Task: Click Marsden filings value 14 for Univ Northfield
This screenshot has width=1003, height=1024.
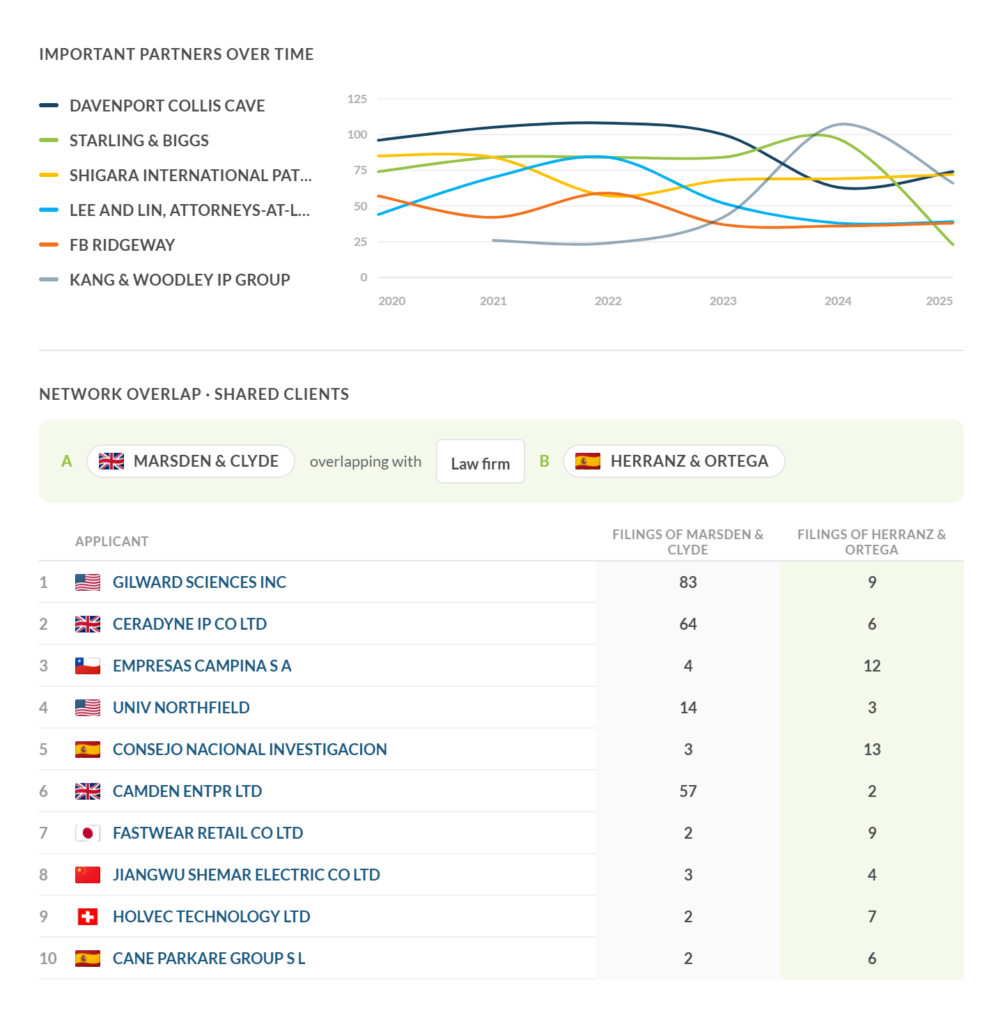Action: (688, 707)
